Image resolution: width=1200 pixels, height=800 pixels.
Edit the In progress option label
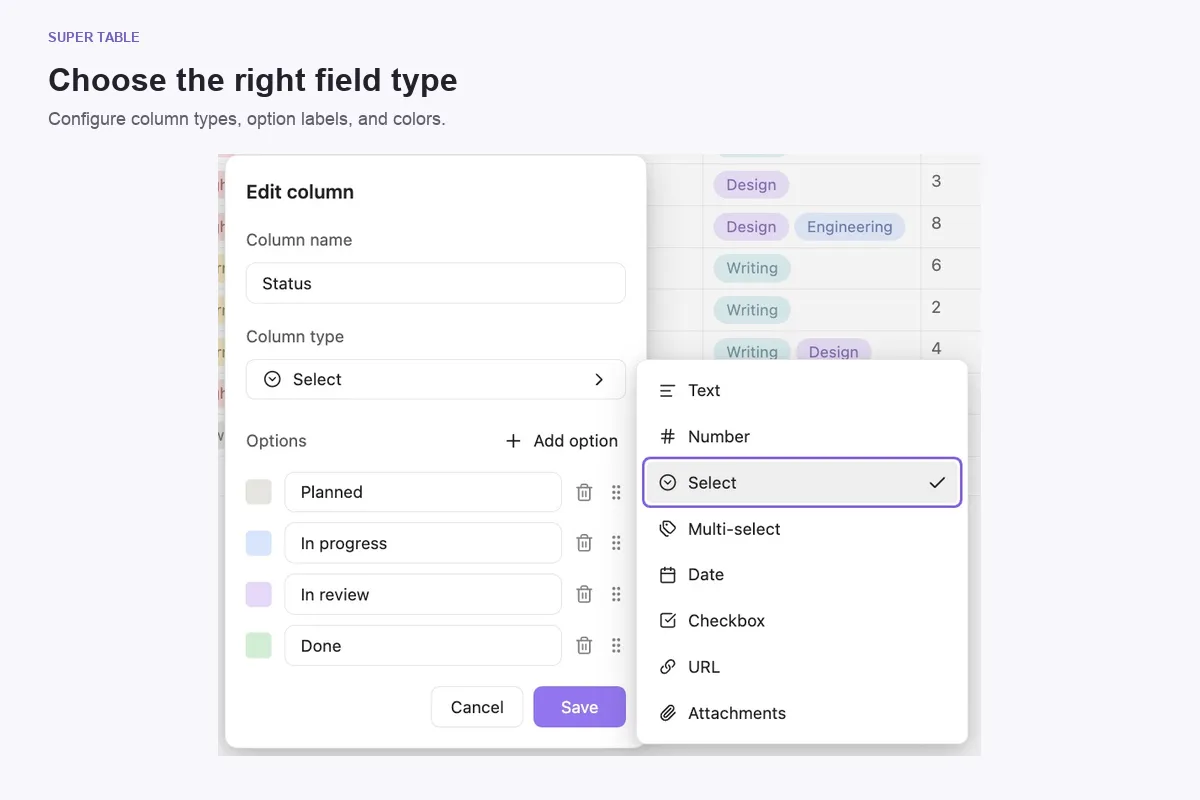423,543
